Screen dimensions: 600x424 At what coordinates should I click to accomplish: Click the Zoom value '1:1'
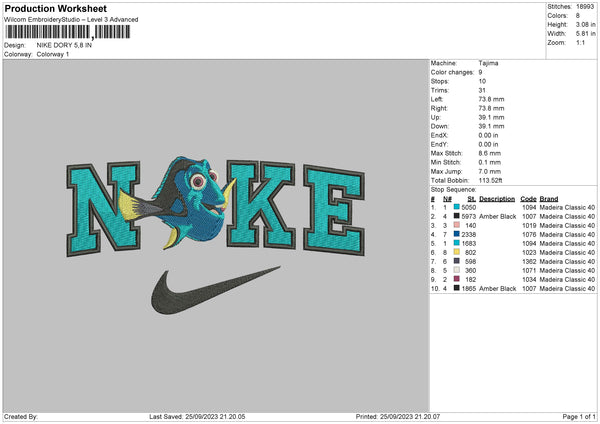click(x=580, y=42)
